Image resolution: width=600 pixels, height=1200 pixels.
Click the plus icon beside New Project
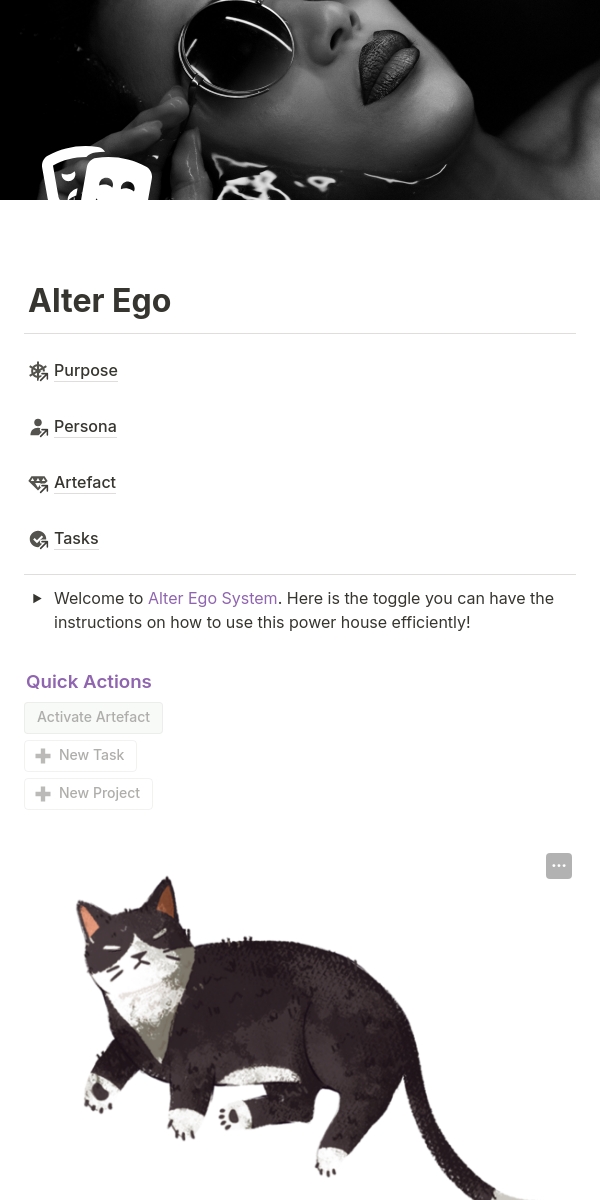tap(43, 794)
